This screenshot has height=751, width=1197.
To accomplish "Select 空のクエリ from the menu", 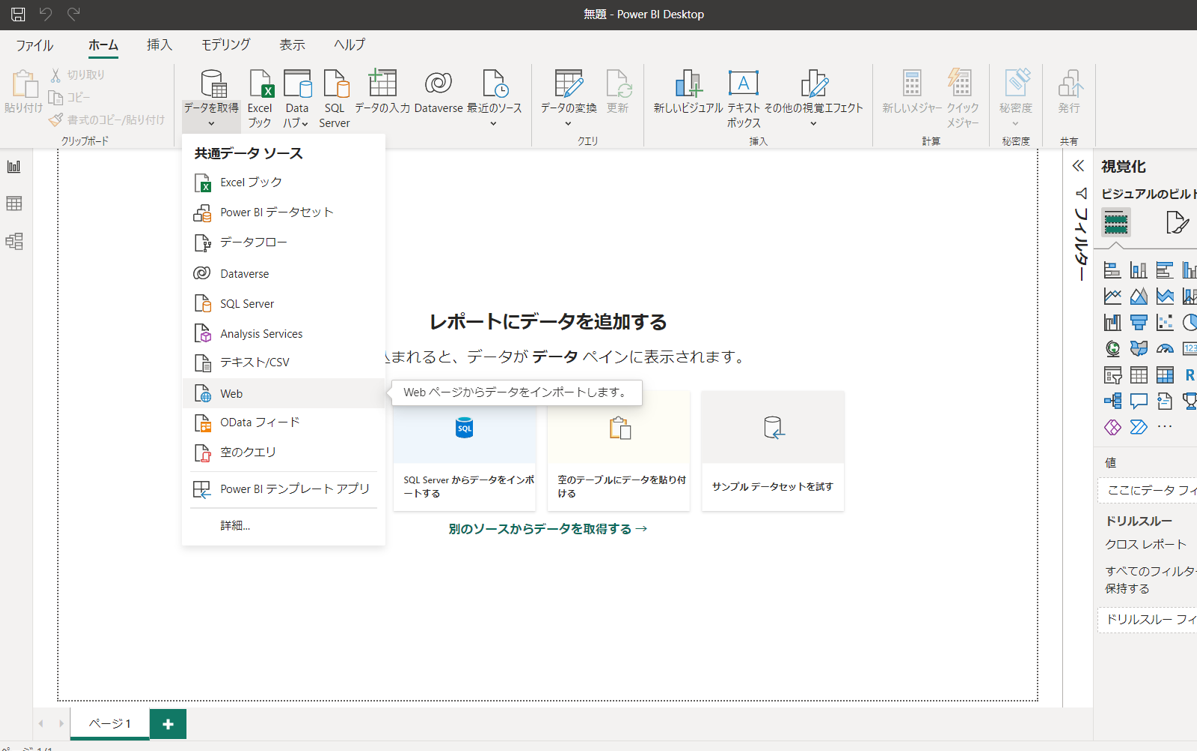I will pyautogui.click(x=283, y=453).
